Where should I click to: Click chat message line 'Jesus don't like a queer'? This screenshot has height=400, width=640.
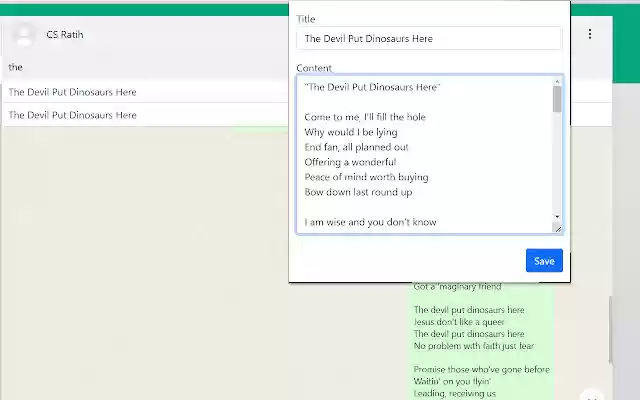click(459, 322)
